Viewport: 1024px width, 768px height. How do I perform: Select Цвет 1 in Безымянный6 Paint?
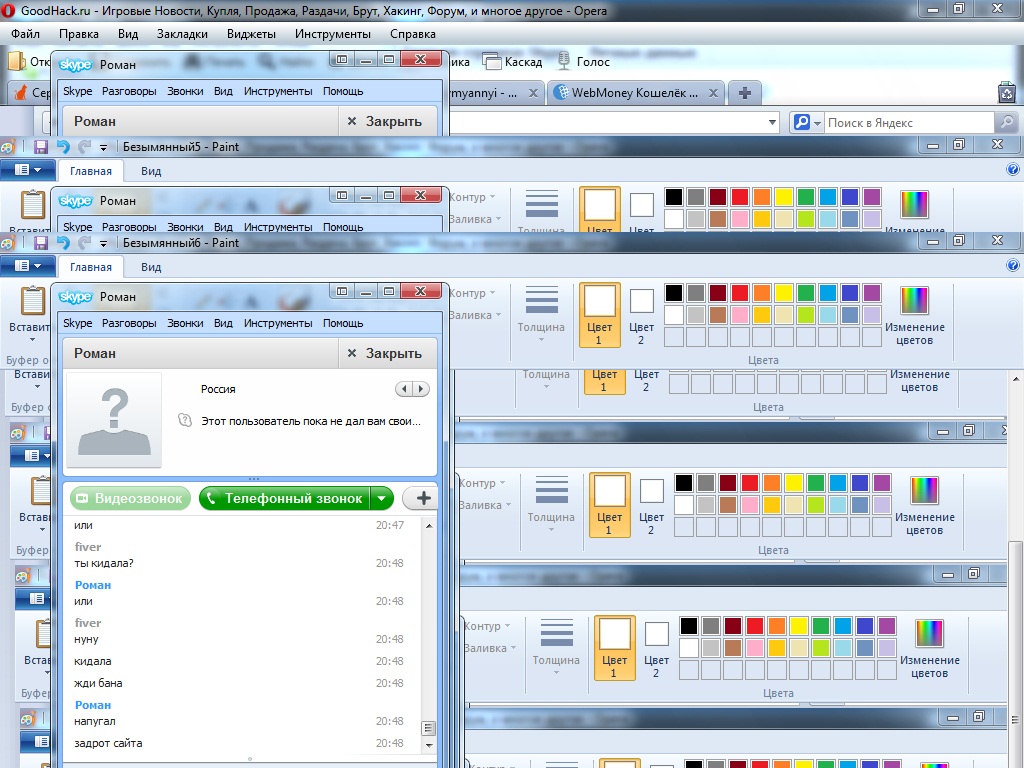pyautogui.click(x=600, y=315)
